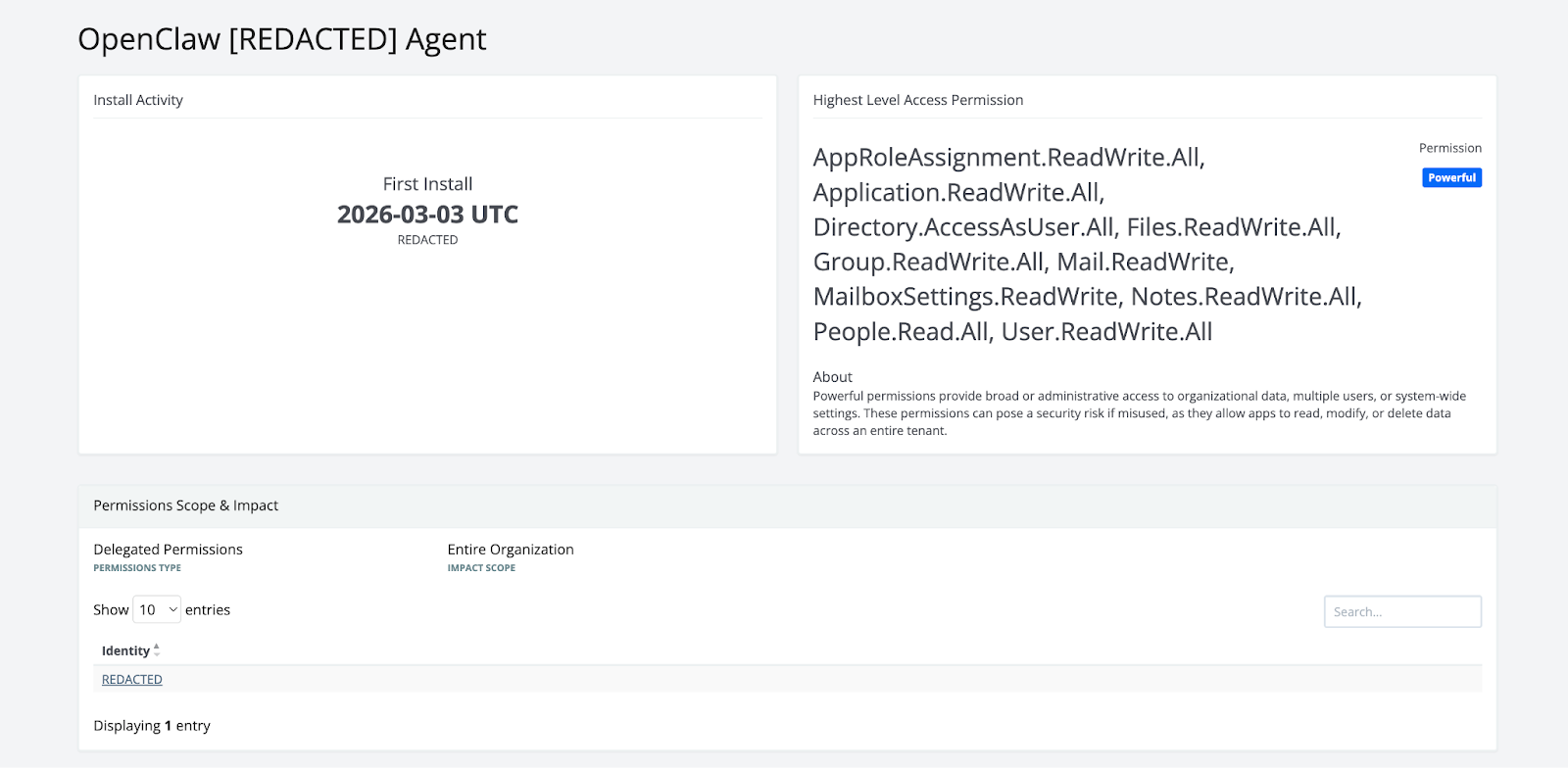Click the Highest Level Access Permission heading
Screen dimensions: 1568x768
point(917,100)
